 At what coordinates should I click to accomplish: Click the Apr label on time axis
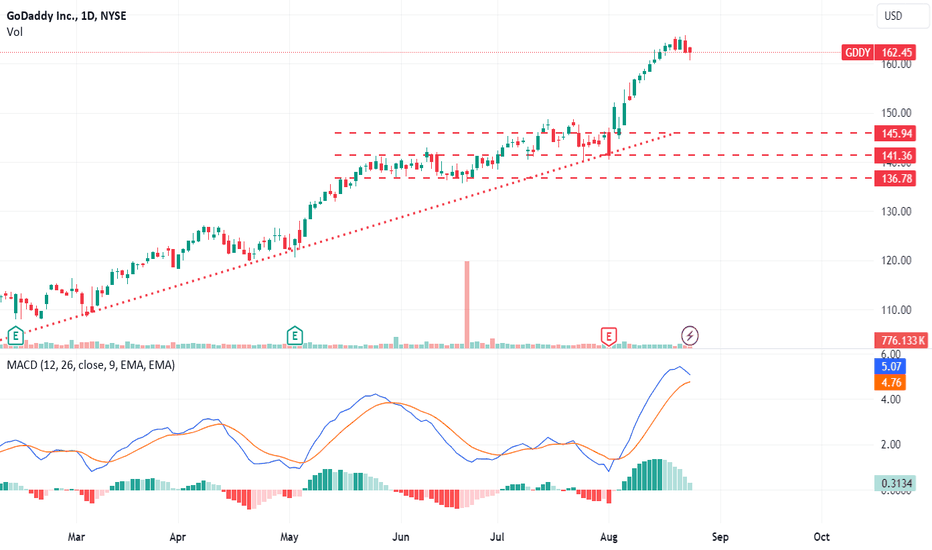[x=178, y=537]
